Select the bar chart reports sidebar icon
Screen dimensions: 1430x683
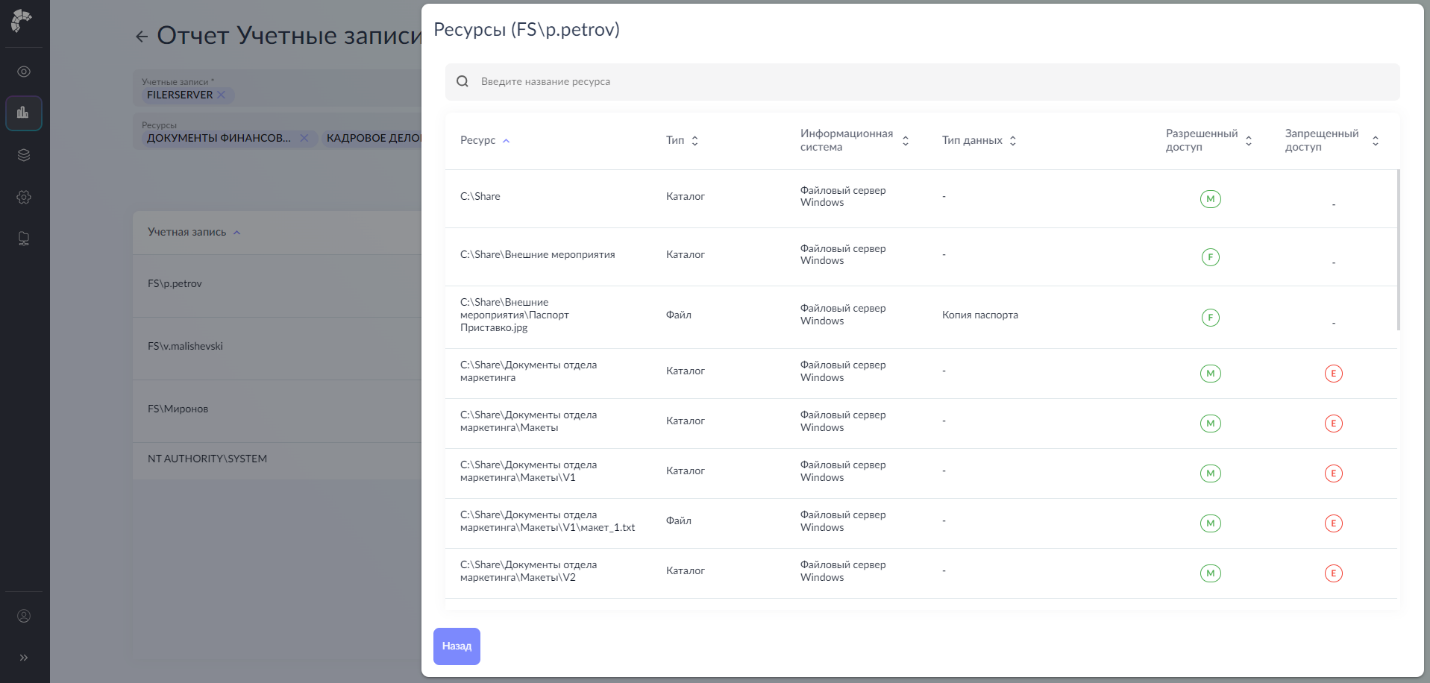(x=24, y=113)
